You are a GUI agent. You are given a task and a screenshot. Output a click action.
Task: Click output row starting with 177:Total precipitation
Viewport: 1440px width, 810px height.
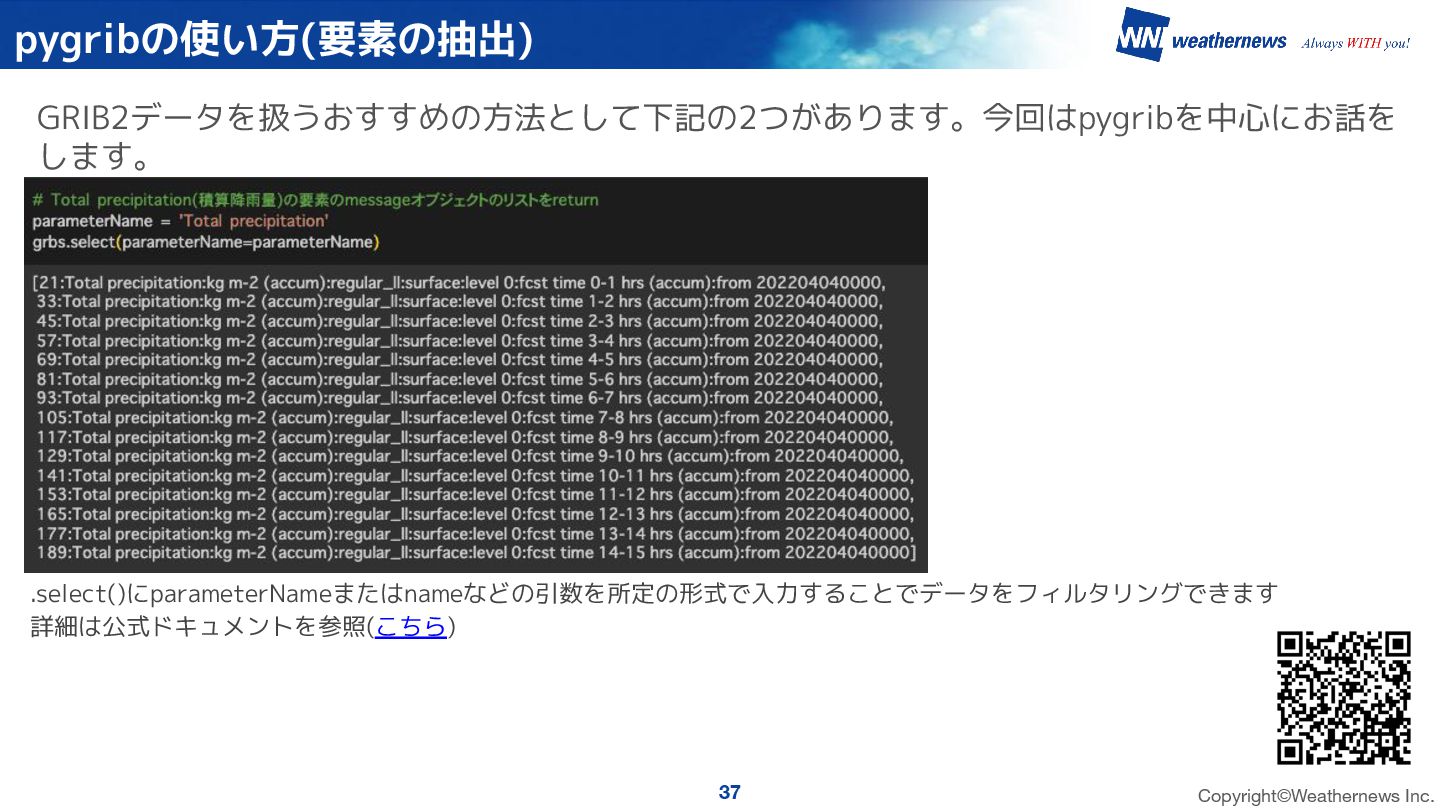pos(475,533)
